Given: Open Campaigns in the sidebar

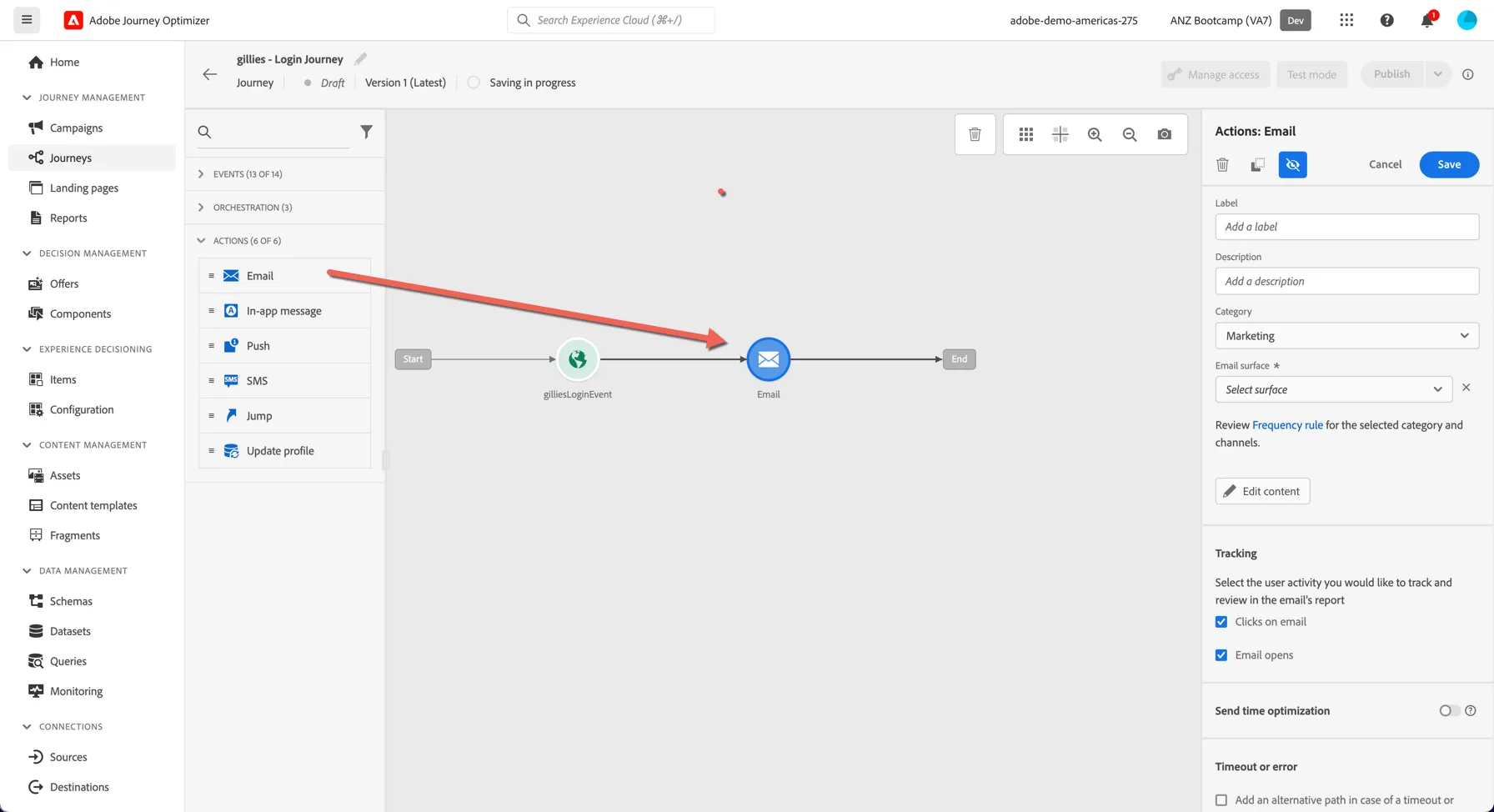Looking at the screenshot, I should [x=76, y=128].
